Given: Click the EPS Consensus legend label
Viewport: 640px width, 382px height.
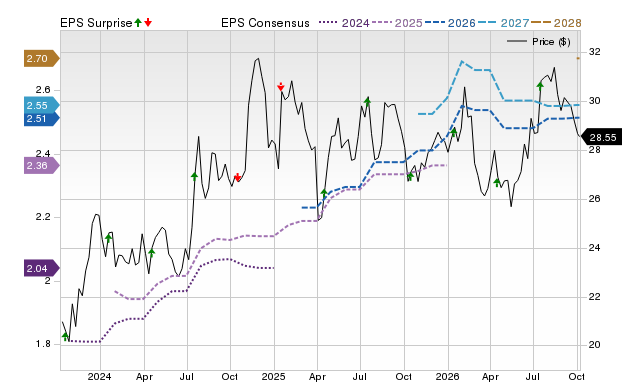Looking at the screenshot, I should 265,23.
